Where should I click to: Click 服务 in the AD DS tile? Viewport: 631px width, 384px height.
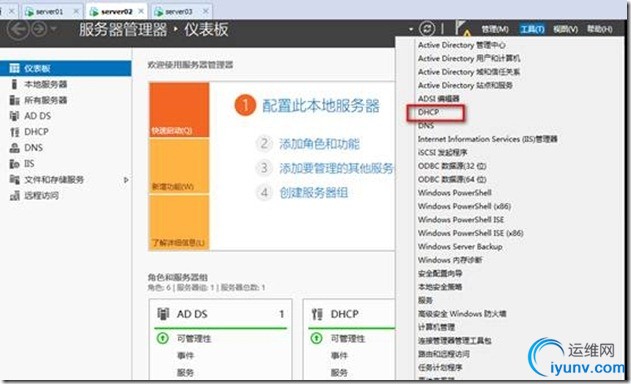[x=185, y=373]
